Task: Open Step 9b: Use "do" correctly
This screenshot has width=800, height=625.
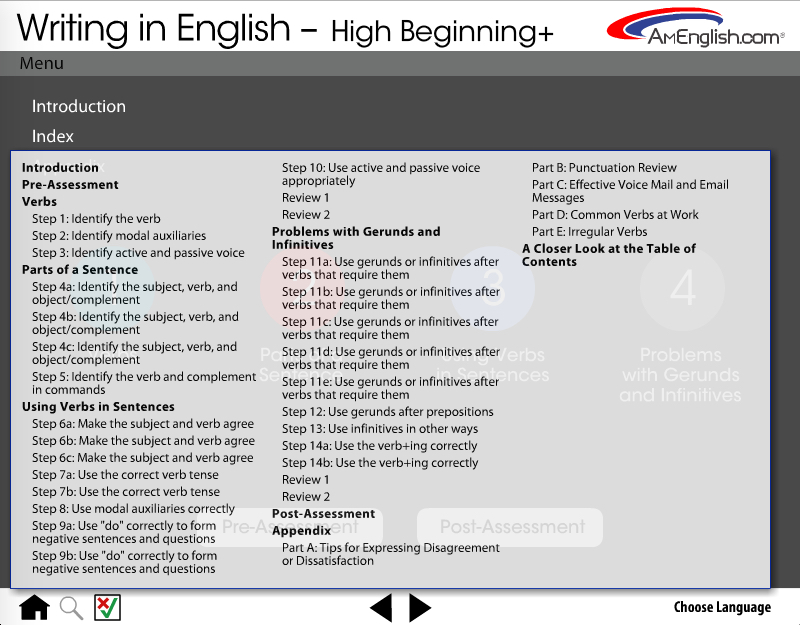Action: pyautogui.click(x=124, y=562)
